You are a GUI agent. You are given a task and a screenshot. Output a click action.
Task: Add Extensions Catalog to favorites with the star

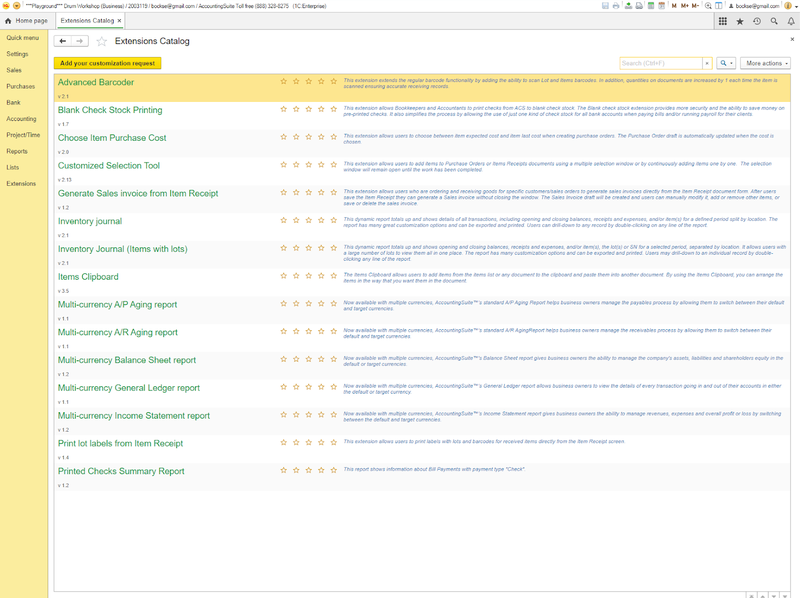tap(102, 41)
